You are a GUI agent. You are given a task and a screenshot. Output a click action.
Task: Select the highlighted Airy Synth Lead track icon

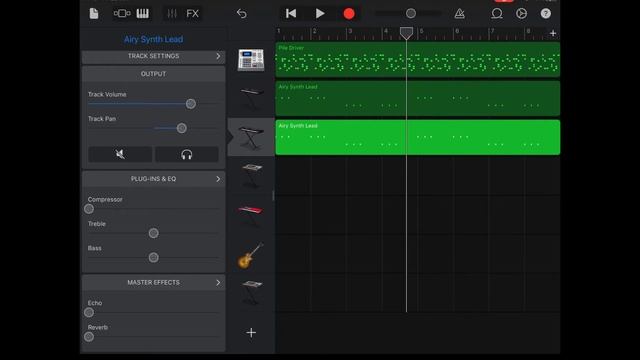[251, 137]
